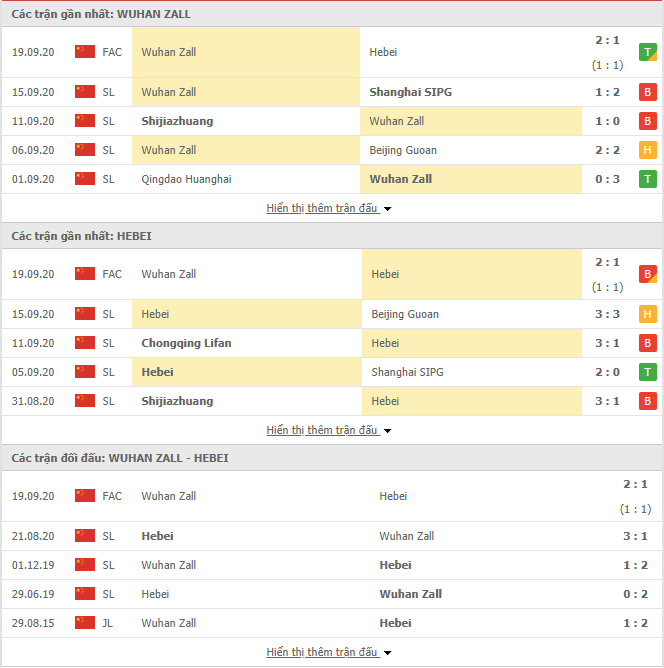Click the green T badge for 19.09.20 Wuhan Zall match
The height and width of the screenshot is (668, 664).
click(647, 52)
